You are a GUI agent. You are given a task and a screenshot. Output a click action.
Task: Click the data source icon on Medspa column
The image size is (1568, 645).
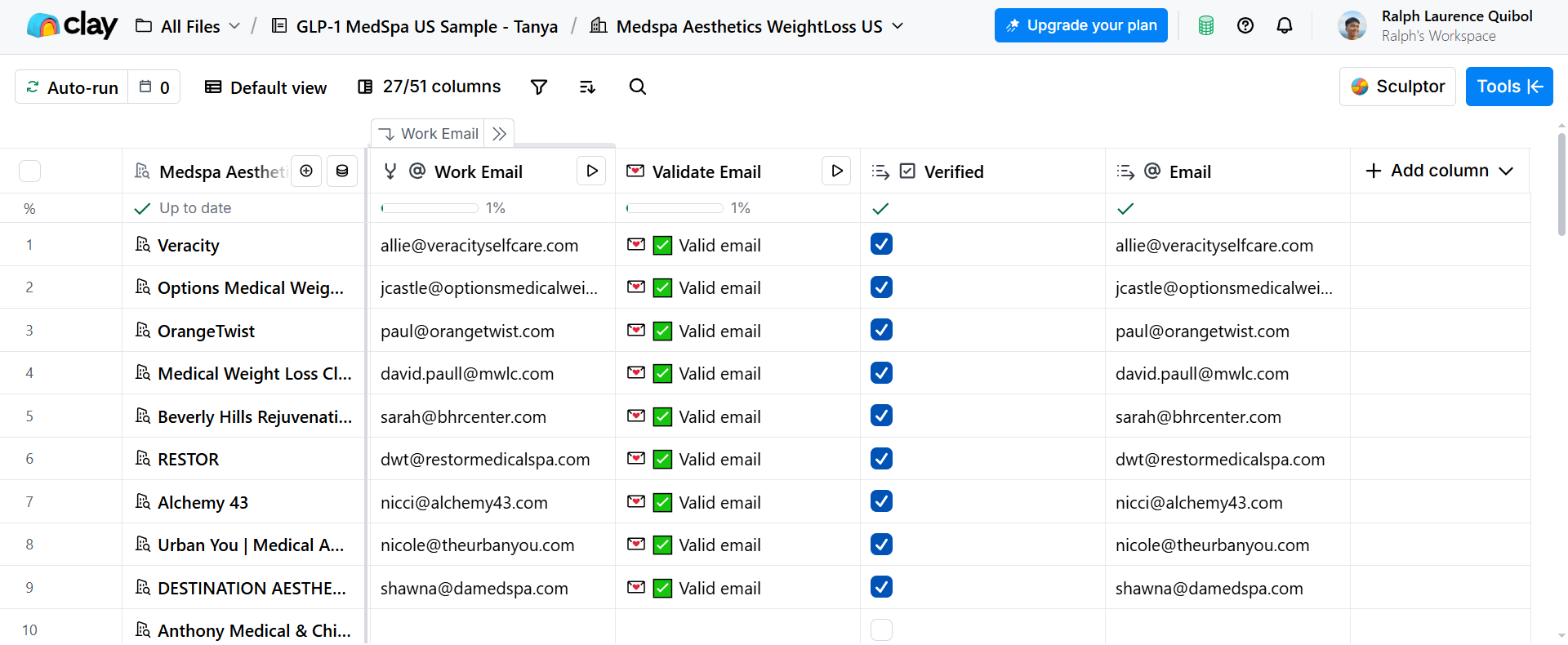[342, 171]
